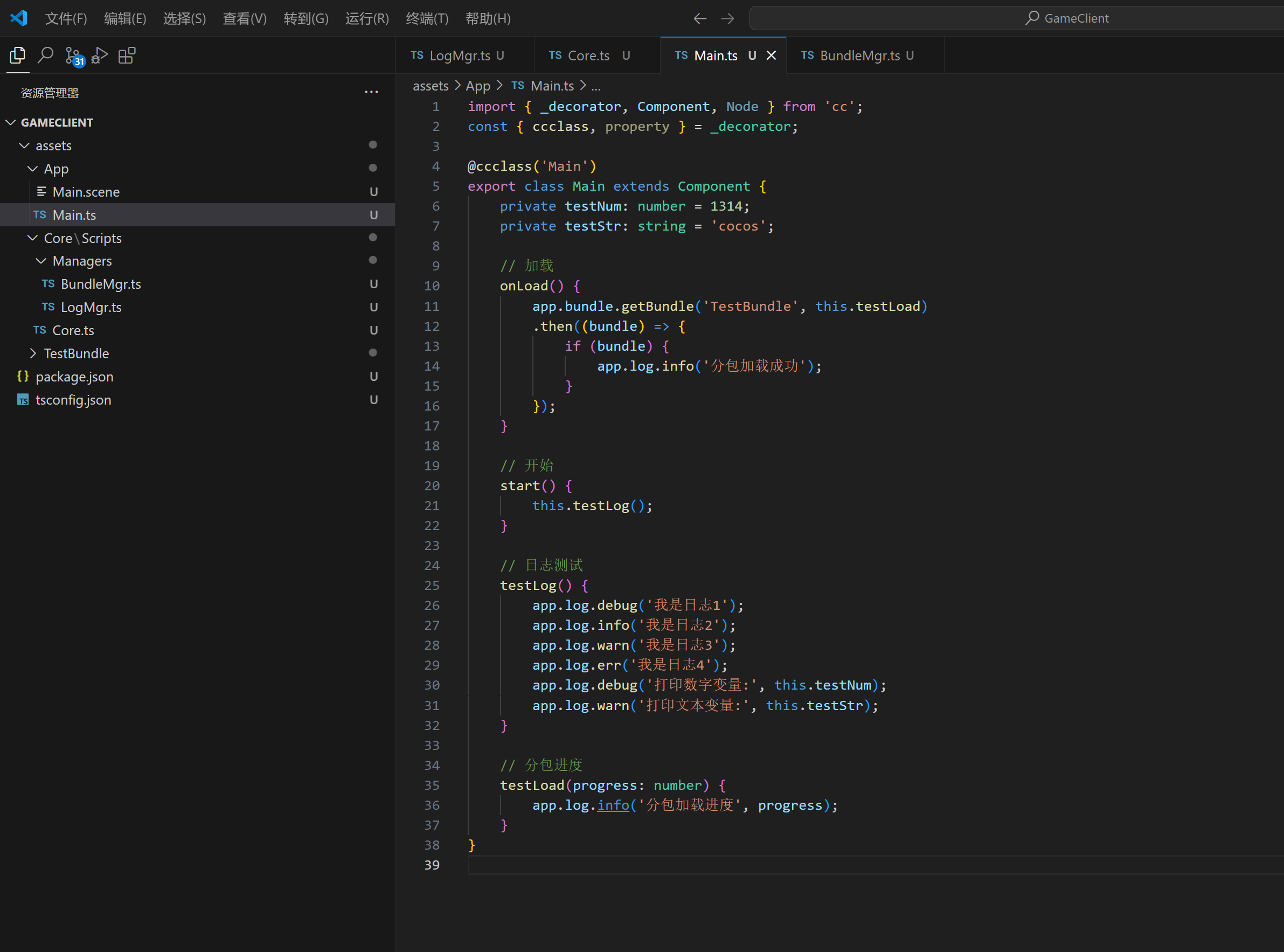
Task: Open the Search view icon
Action: [45, 56]
